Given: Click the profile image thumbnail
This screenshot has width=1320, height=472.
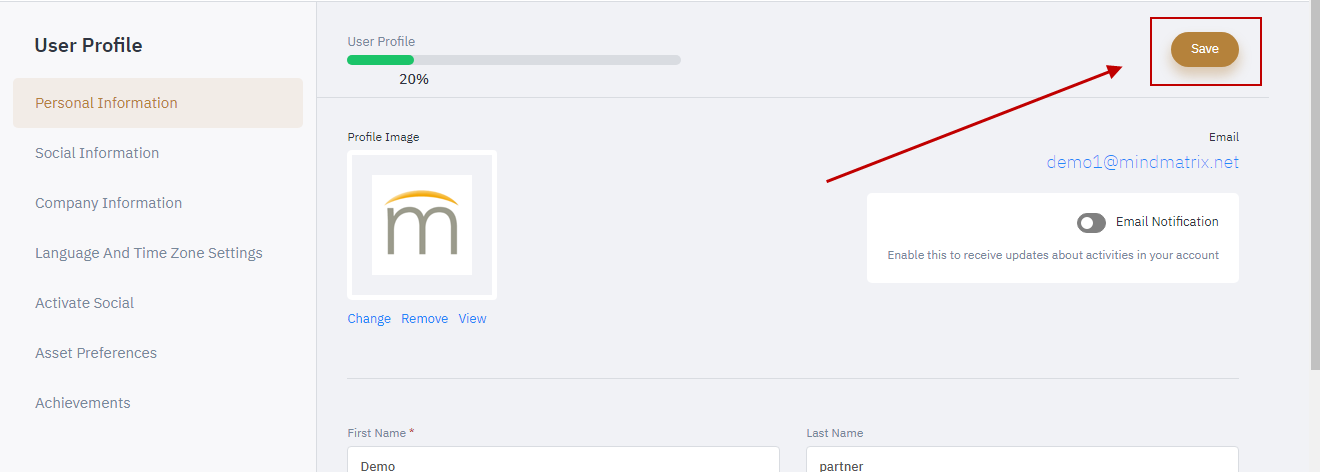Looking at the screenshot, I should pyautogui.click(x=422, y=225).
